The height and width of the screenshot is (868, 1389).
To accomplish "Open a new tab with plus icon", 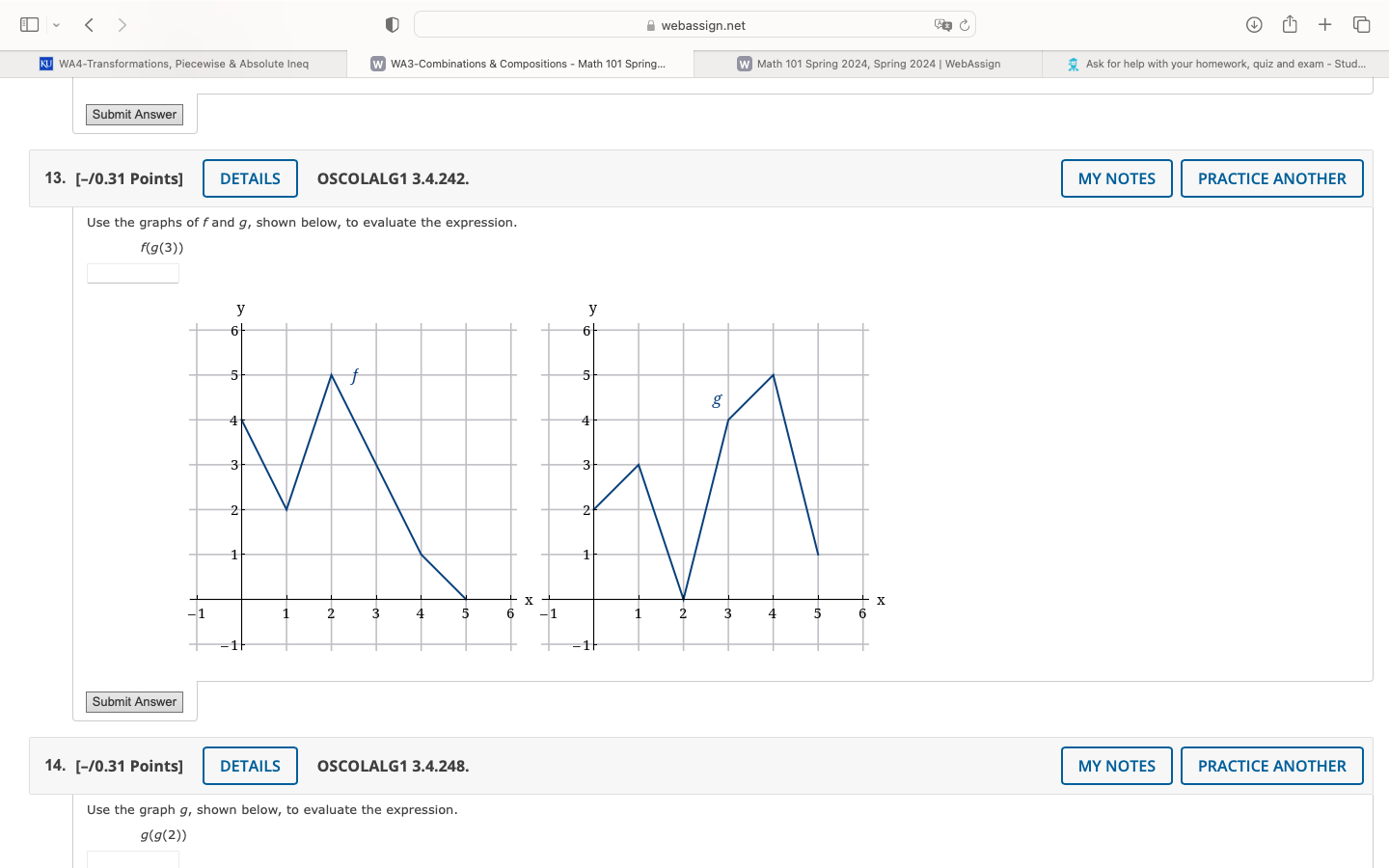I will click(1325, 25).
